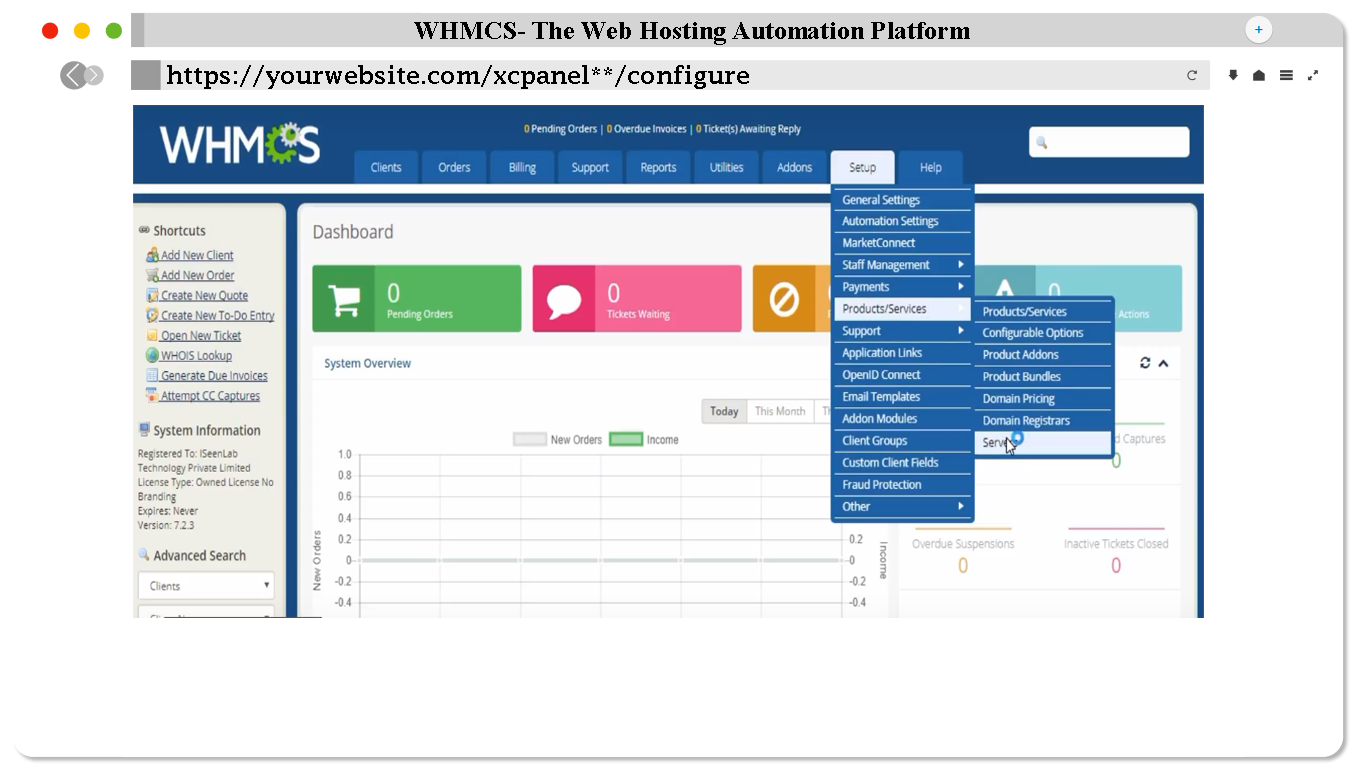Click the browser fullscreen expand icon
Screen dimensions: 1362x769
click(x=1313, y=75)
